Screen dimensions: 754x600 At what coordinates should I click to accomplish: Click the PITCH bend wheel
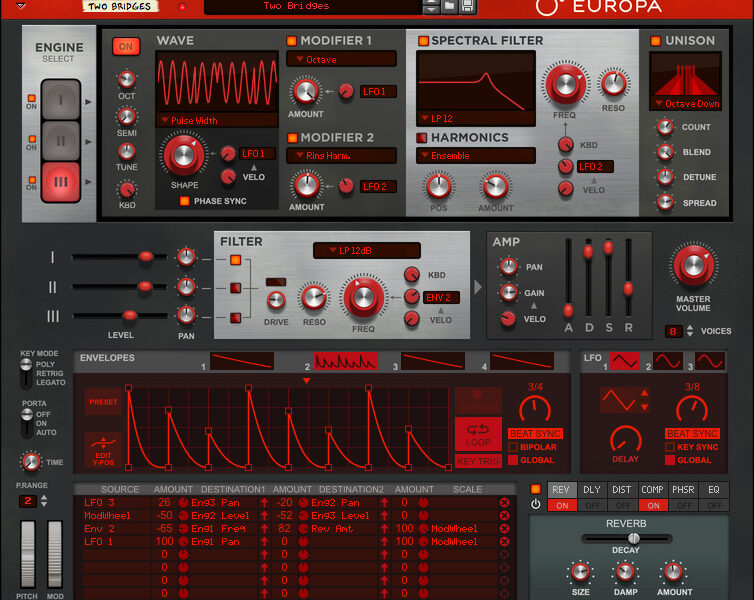pyautogui.click(x=27, y=553)
